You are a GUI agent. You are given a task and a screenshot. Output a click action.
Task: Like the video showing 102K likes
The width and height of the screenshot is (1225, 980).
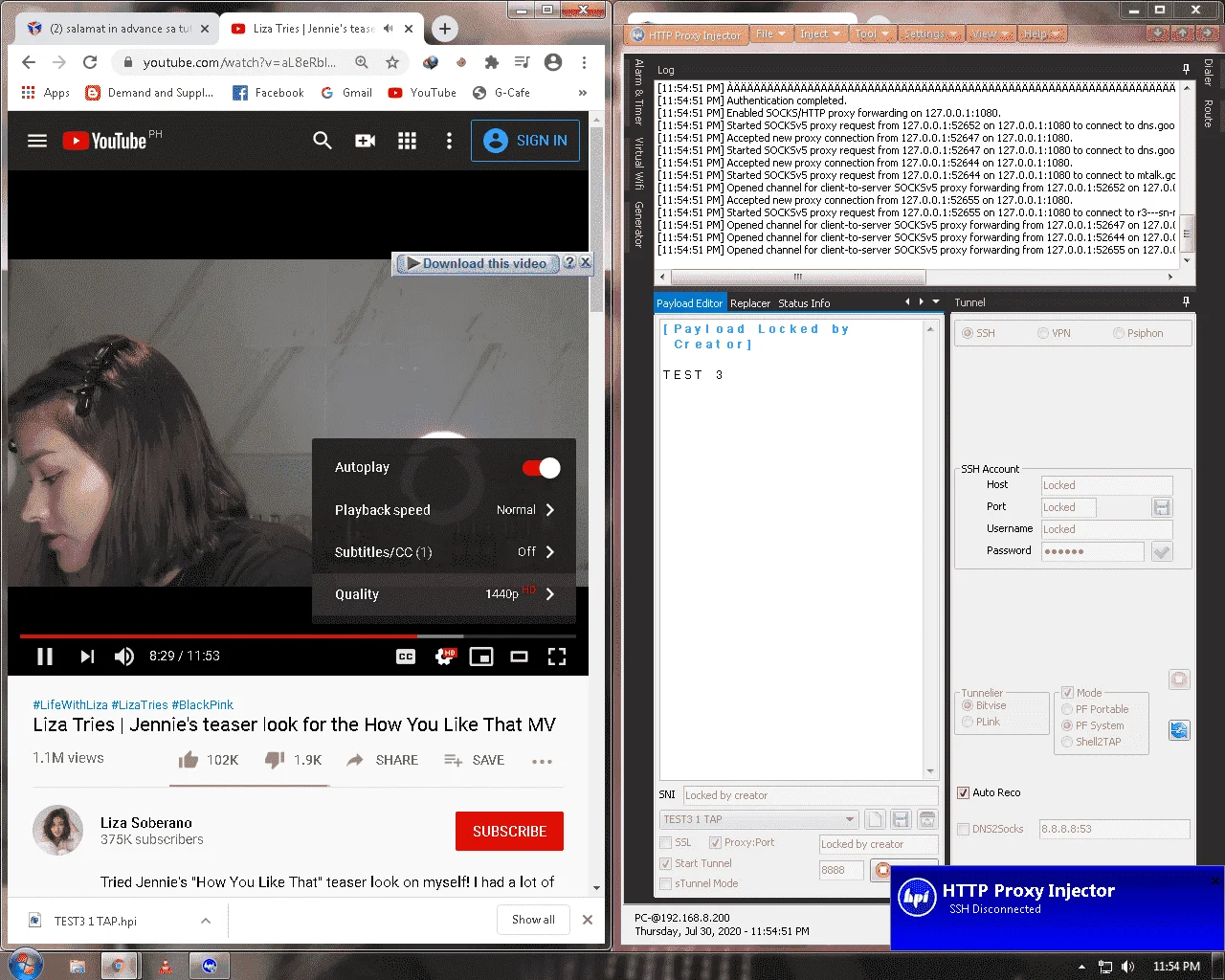[x=208, y=760]
